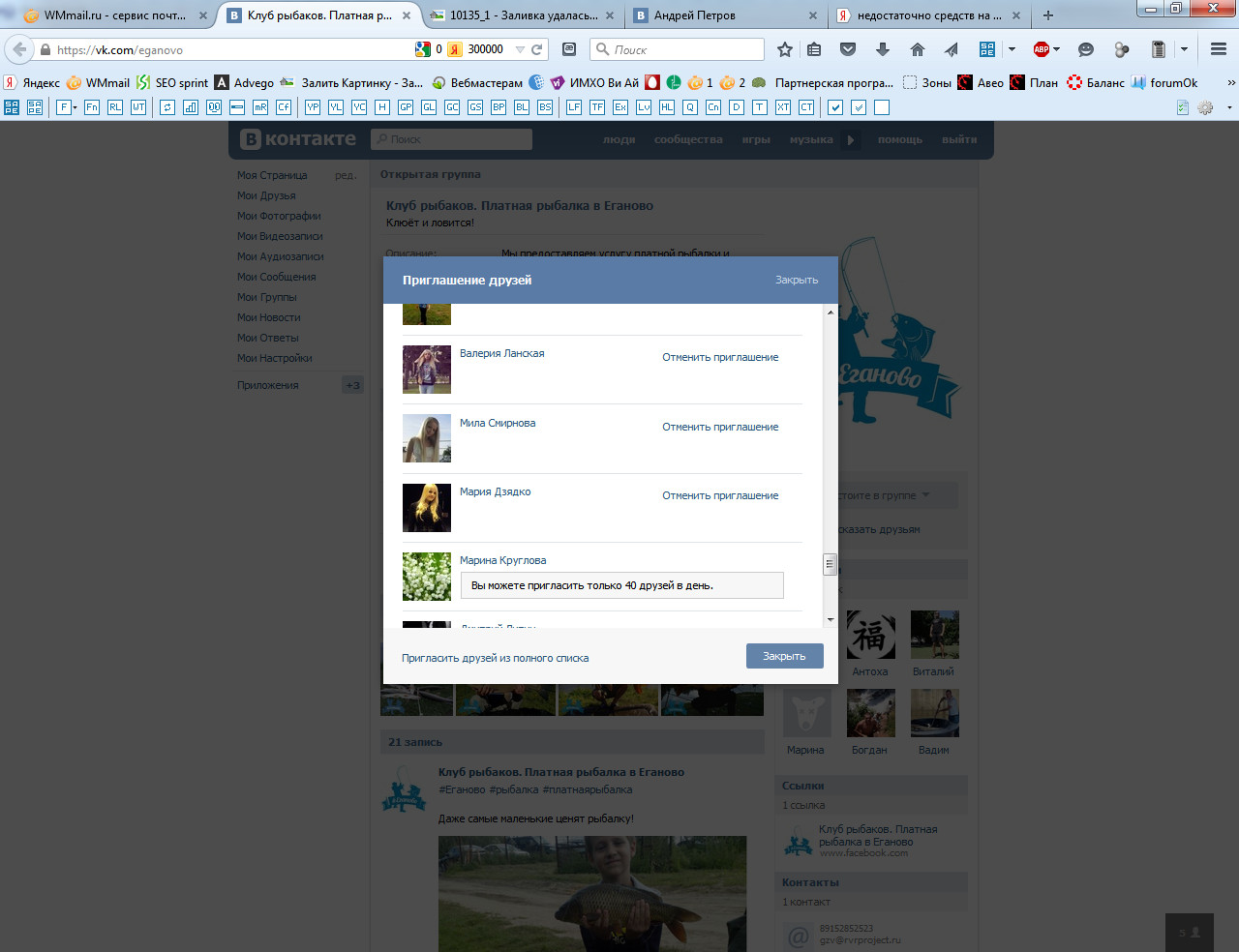
Task: Show the bookmarks list icon
Action: (814, 49)
